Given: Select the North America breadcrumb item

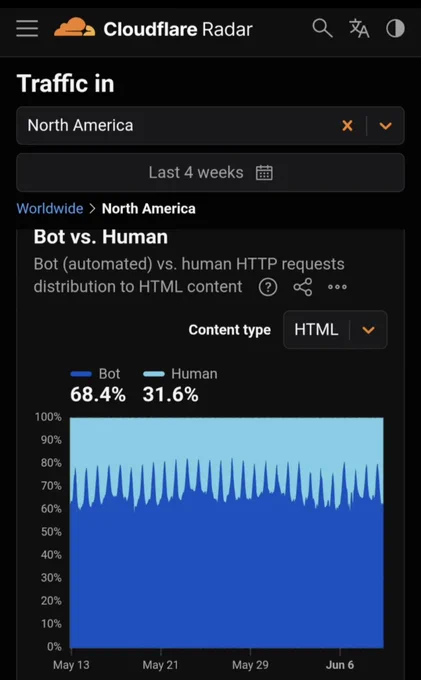Looking at the screenshot, I should coord(149,209).
